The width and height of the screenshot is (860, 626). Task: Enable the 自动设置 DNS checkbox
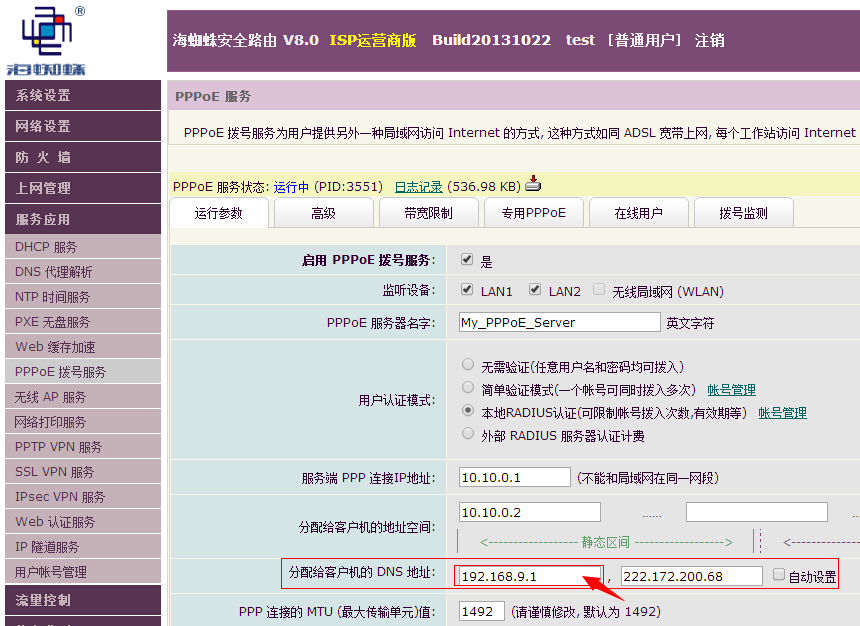779,575
